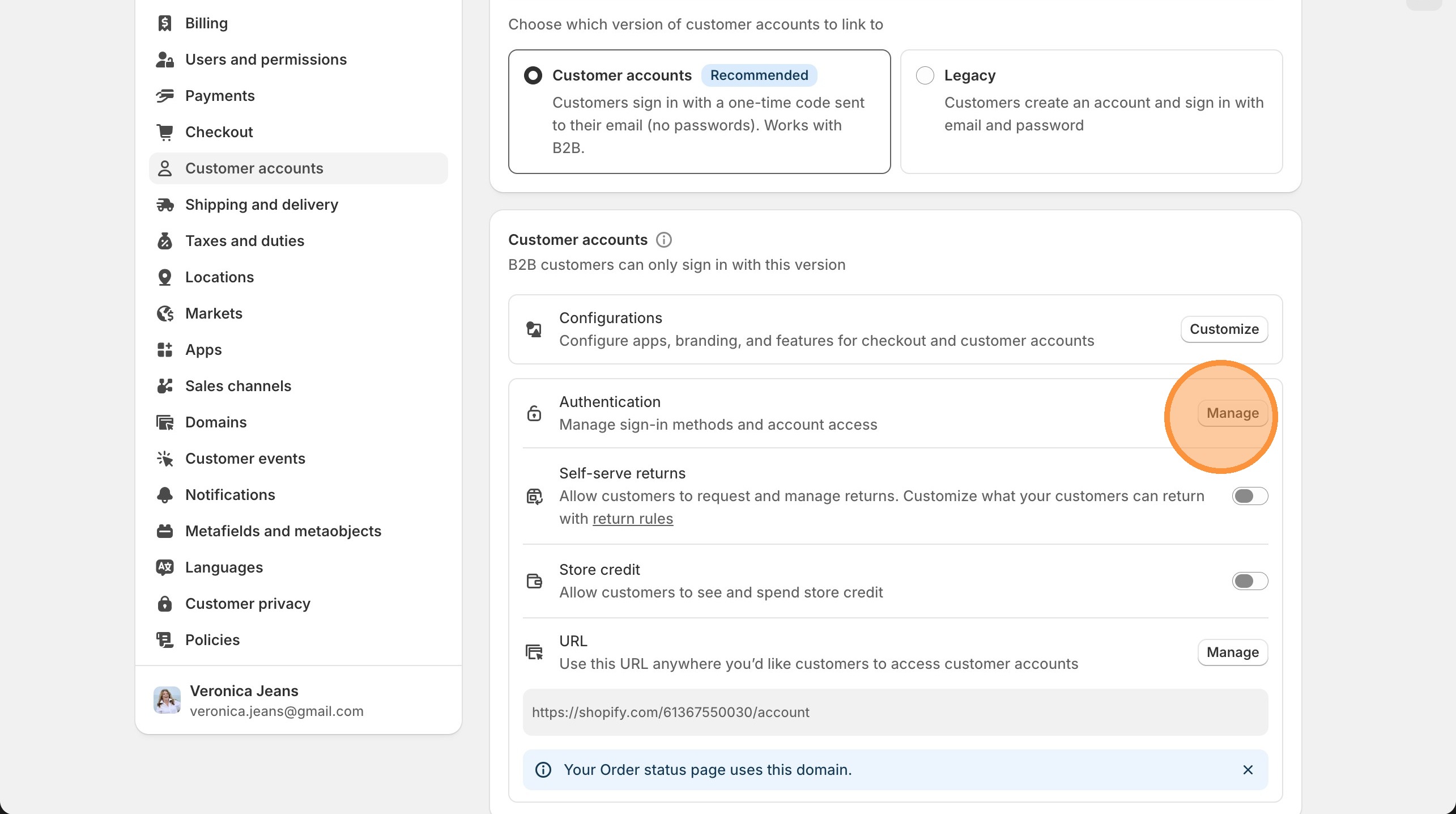Click the Checkout shopping cart icon

coord(165,132)
